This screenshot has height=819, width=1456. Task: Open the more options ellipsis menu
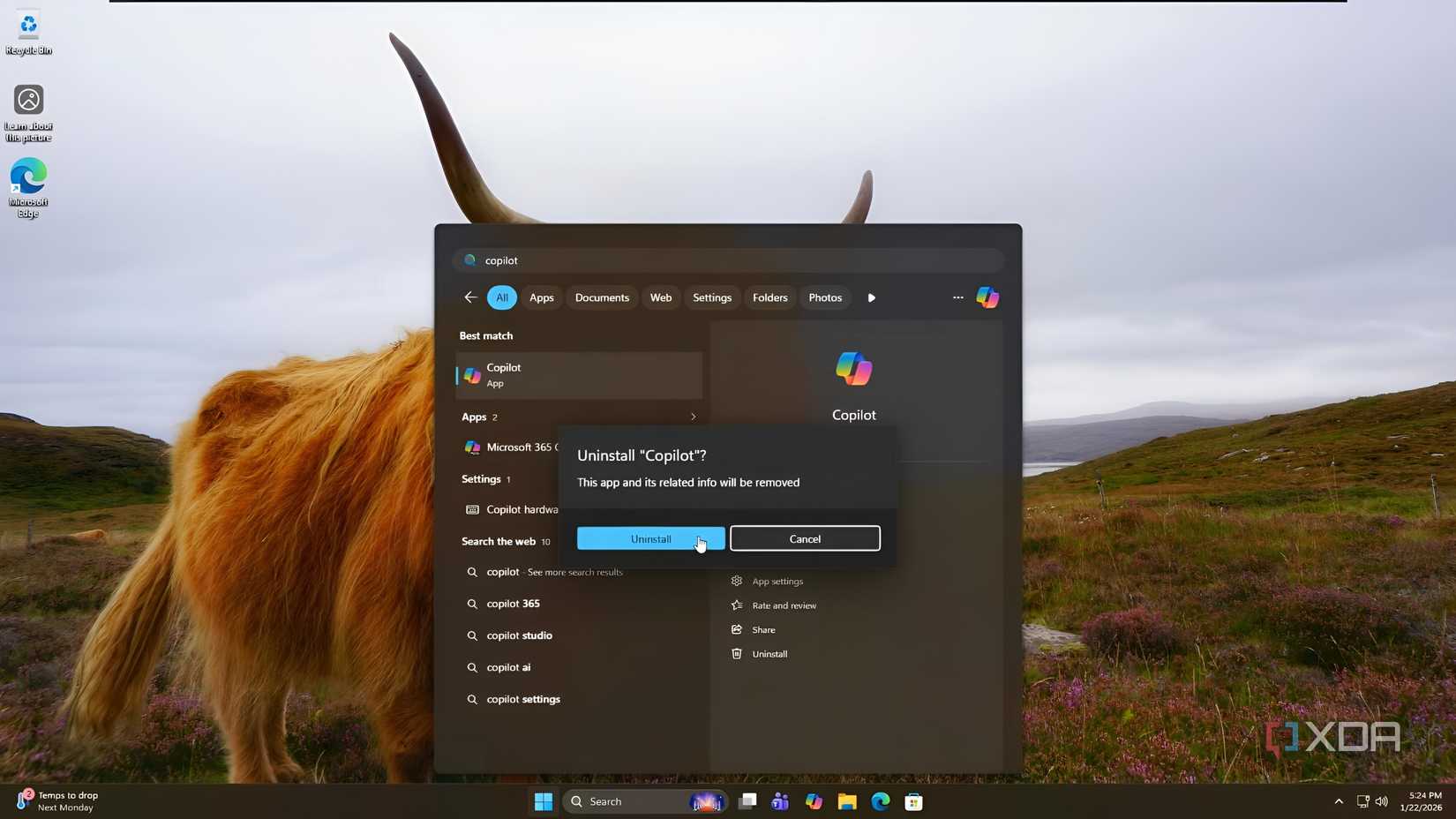pos(957,297)
